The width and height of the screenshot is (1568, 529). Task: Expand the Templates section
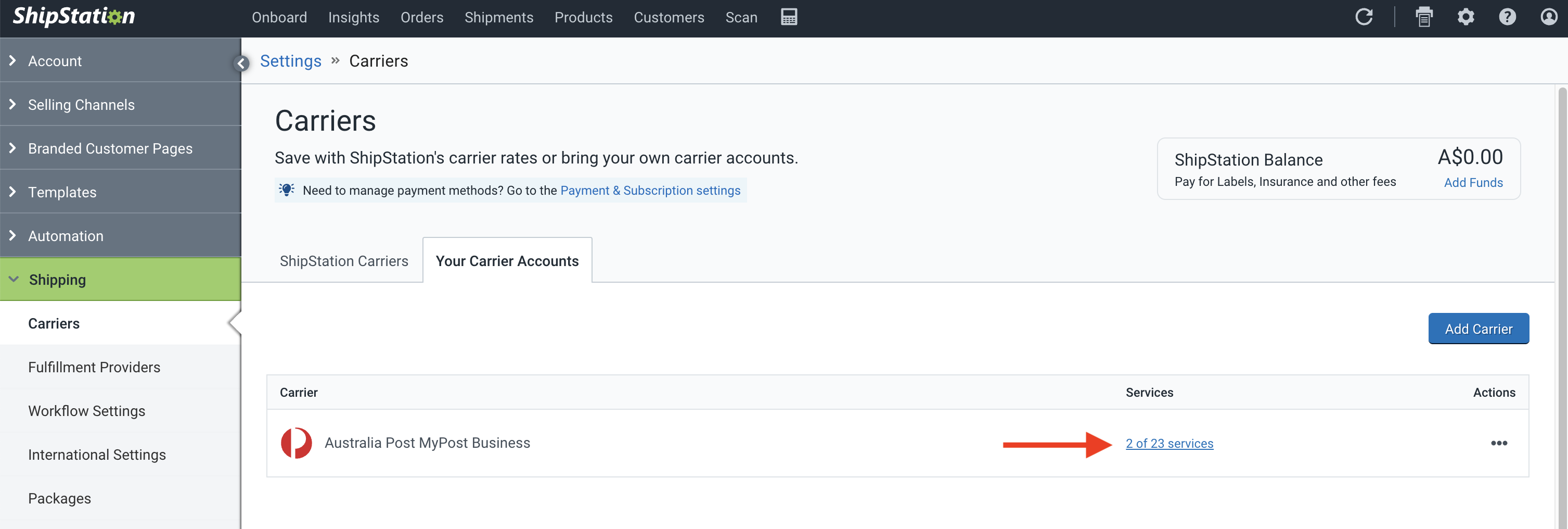(121, 192)
